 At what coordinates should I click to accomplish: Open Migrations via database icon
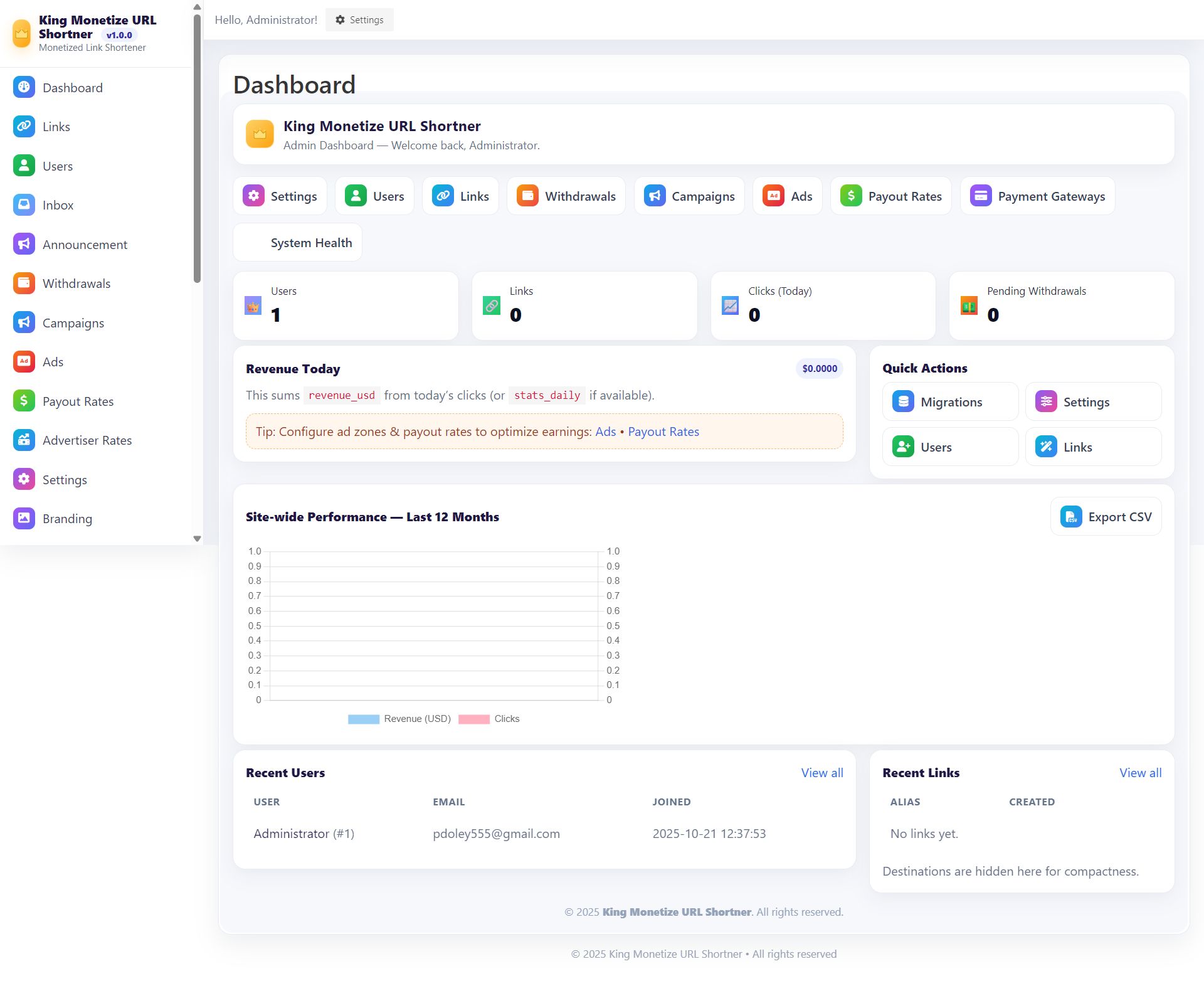point(903,402)
